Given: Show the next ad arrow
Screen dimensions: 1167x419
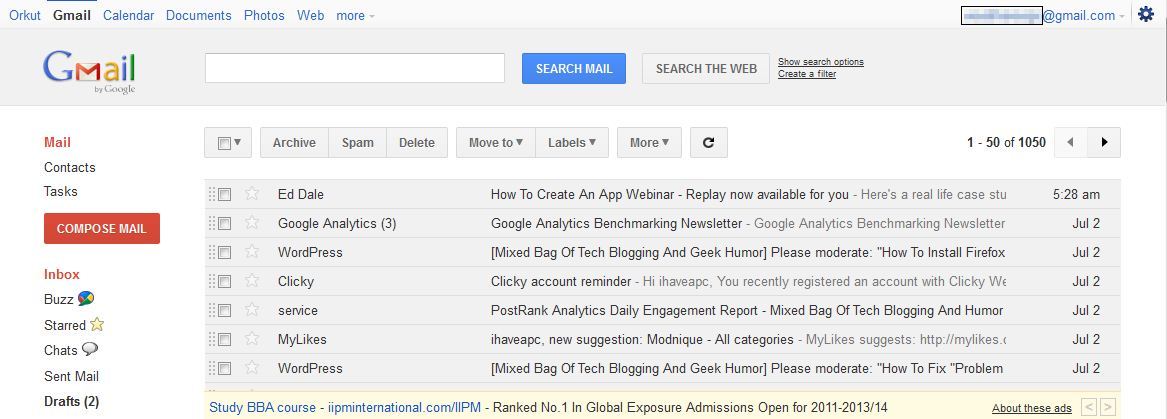Looking at the screenshot, I should (1107, 407).
